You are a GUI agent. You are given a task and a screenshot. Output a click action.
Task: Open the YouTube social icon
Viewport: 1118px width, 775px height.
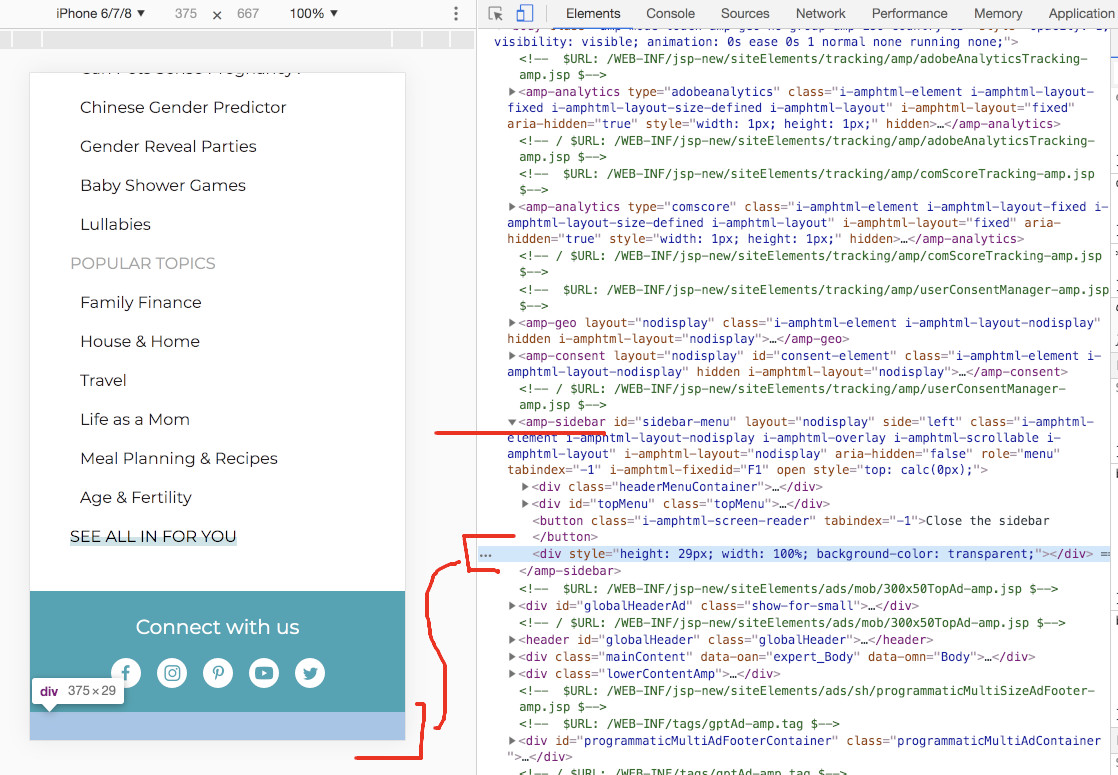pos(264,673)
